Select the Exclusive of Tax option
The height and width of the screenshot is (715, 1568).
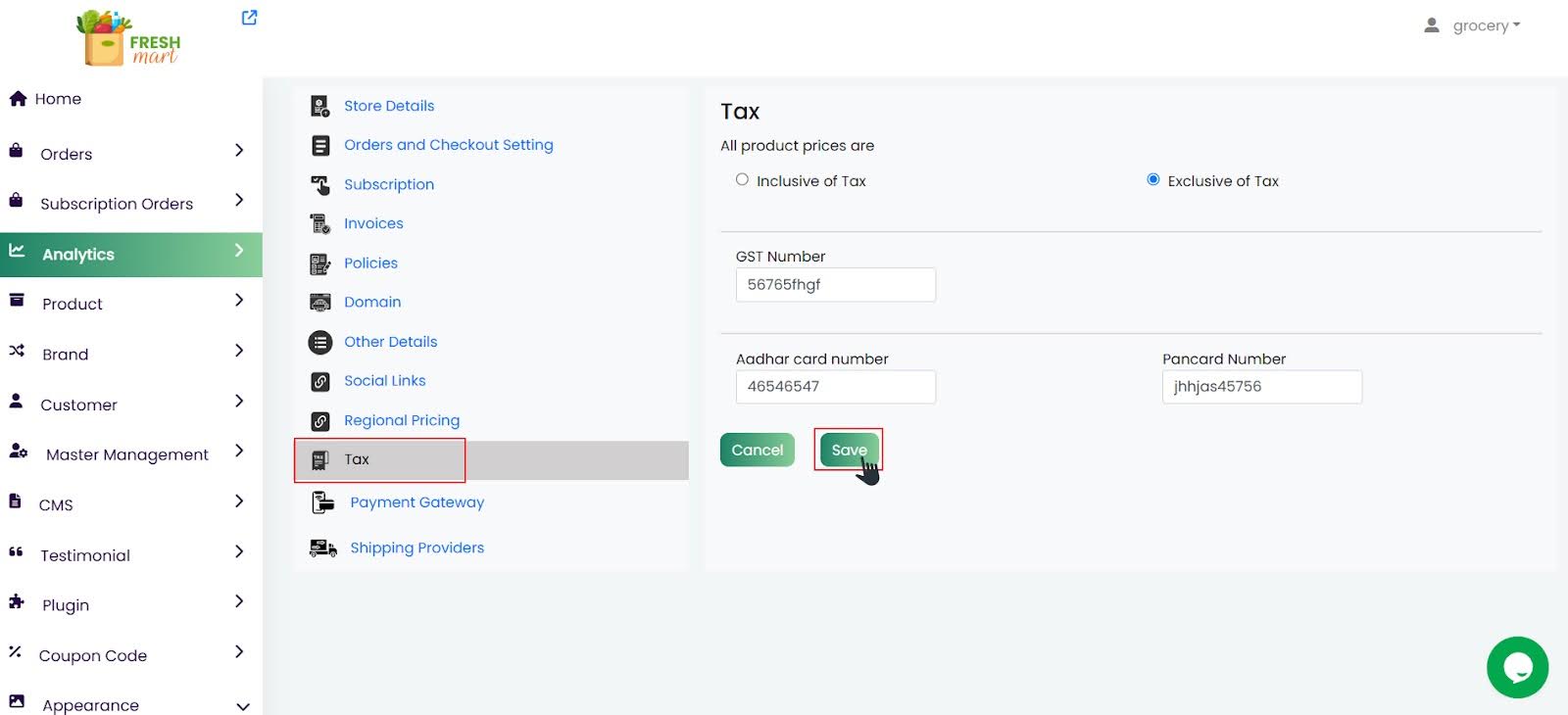[x=1153, y=180]
